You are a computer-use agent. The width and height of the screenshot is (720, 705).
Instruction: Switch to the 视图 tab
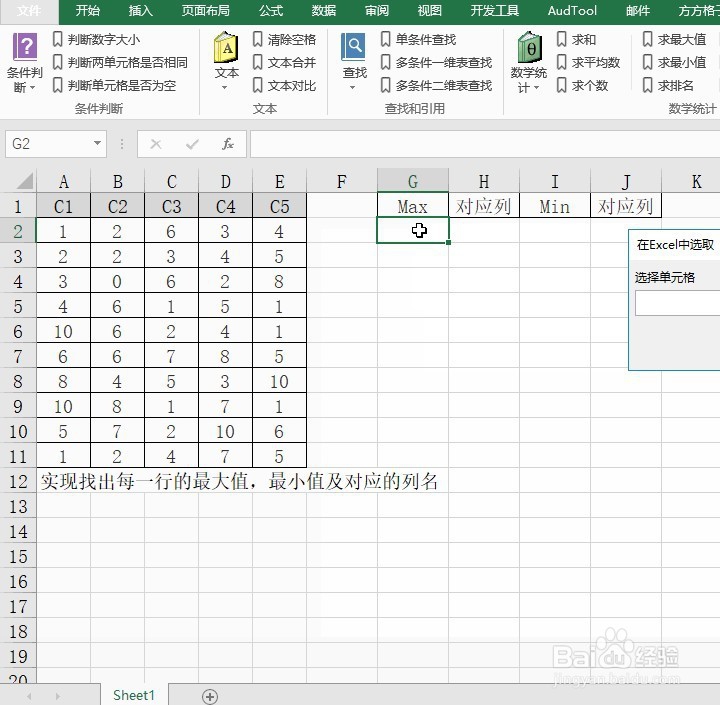click(430, 11)
